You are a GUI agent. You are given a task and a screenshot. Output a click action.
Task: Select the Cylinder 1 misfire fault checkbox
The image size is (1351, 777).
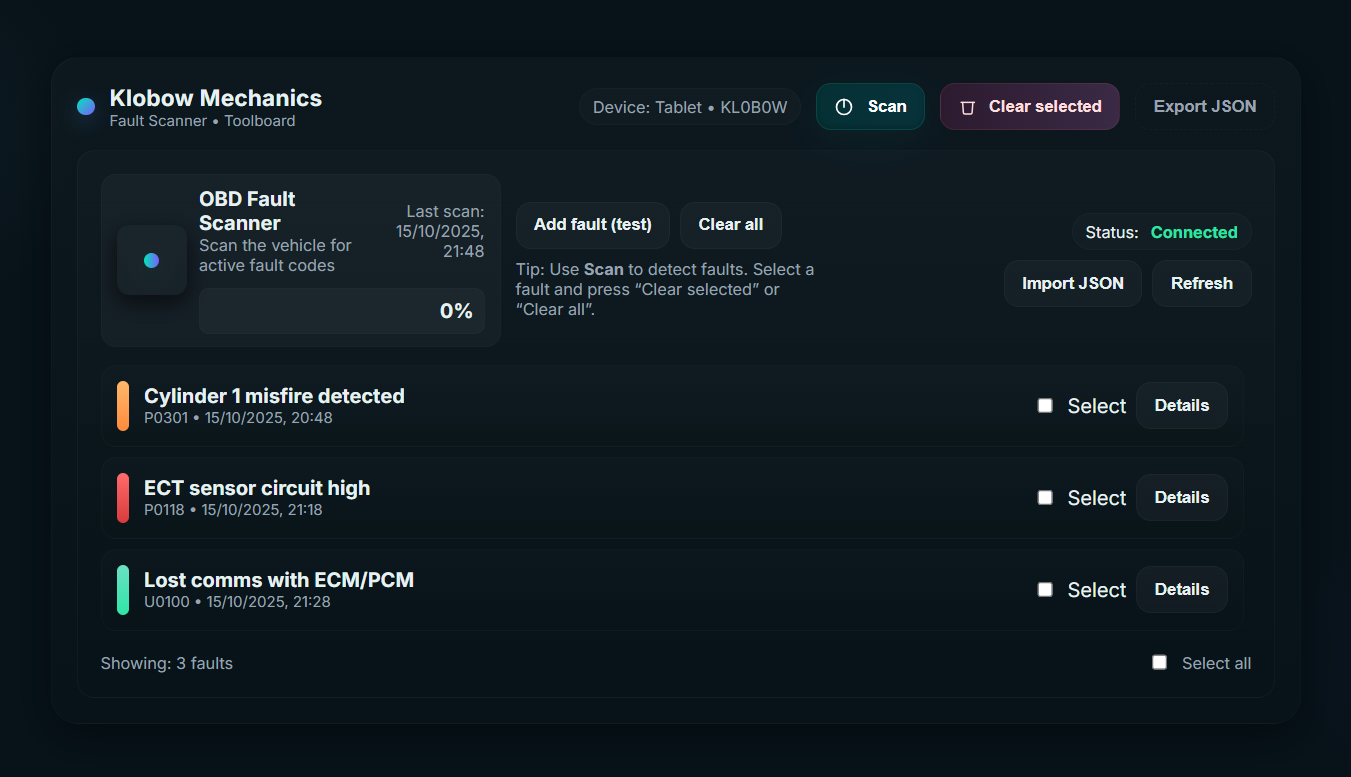(x=1045, y=406)
